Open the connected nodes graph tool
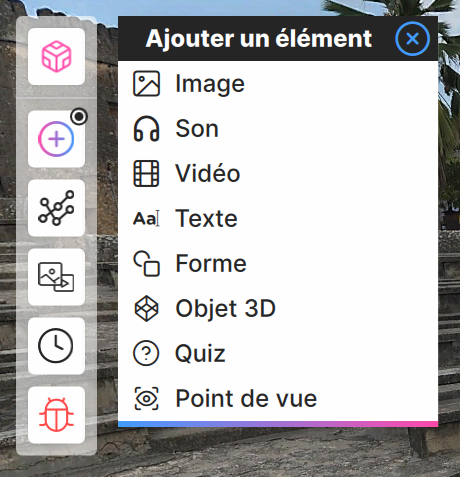Image resolution: width=460 pixels, height=477 pixels. [56, 208]
